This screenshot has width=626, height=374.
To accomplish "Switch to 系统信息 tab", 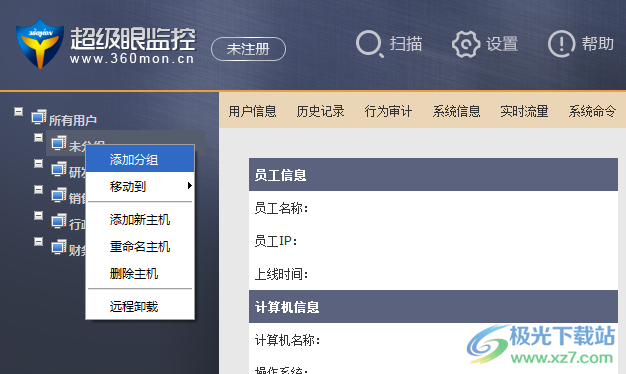I will pyautogui.click(x=456, y=111).
